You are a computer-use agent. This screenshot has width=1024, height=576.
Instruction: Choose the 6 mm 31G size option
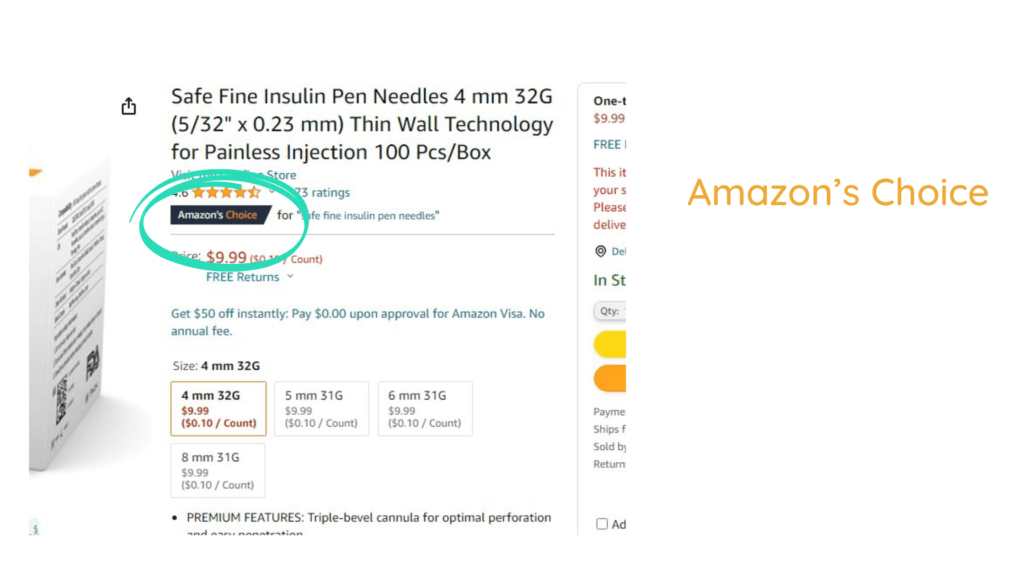click(425, 408)
